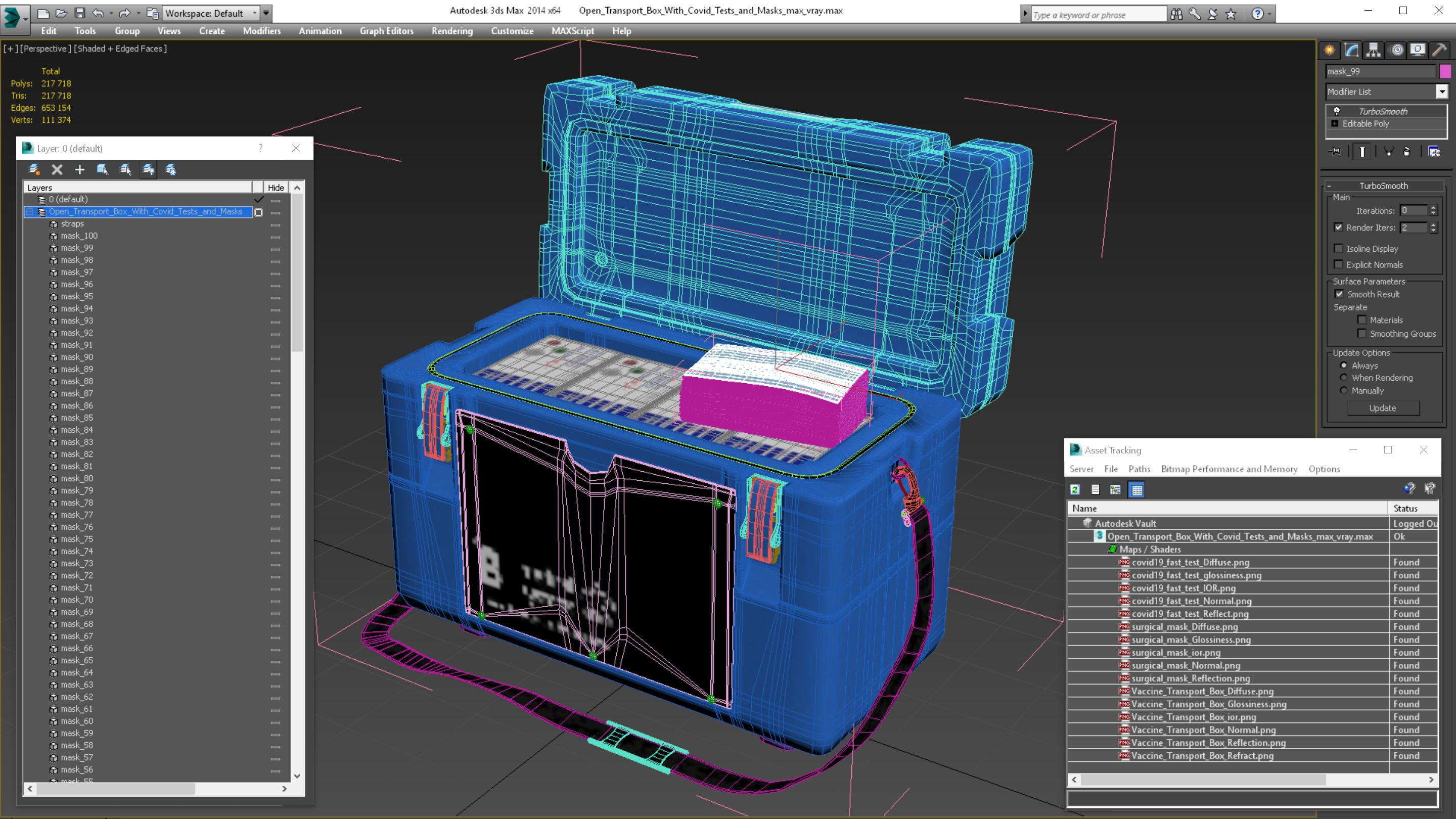Click Freeze/Unfreeze All Layers icon
1456x819 pixels.
(x=171, y=169)
